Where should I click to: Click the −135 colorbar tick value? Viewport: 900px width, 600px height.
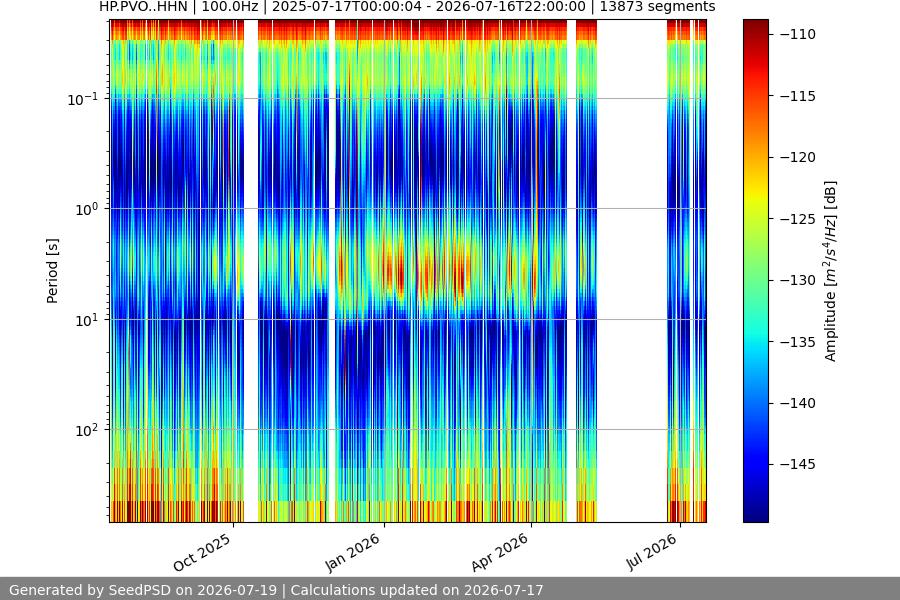(798, 342)
